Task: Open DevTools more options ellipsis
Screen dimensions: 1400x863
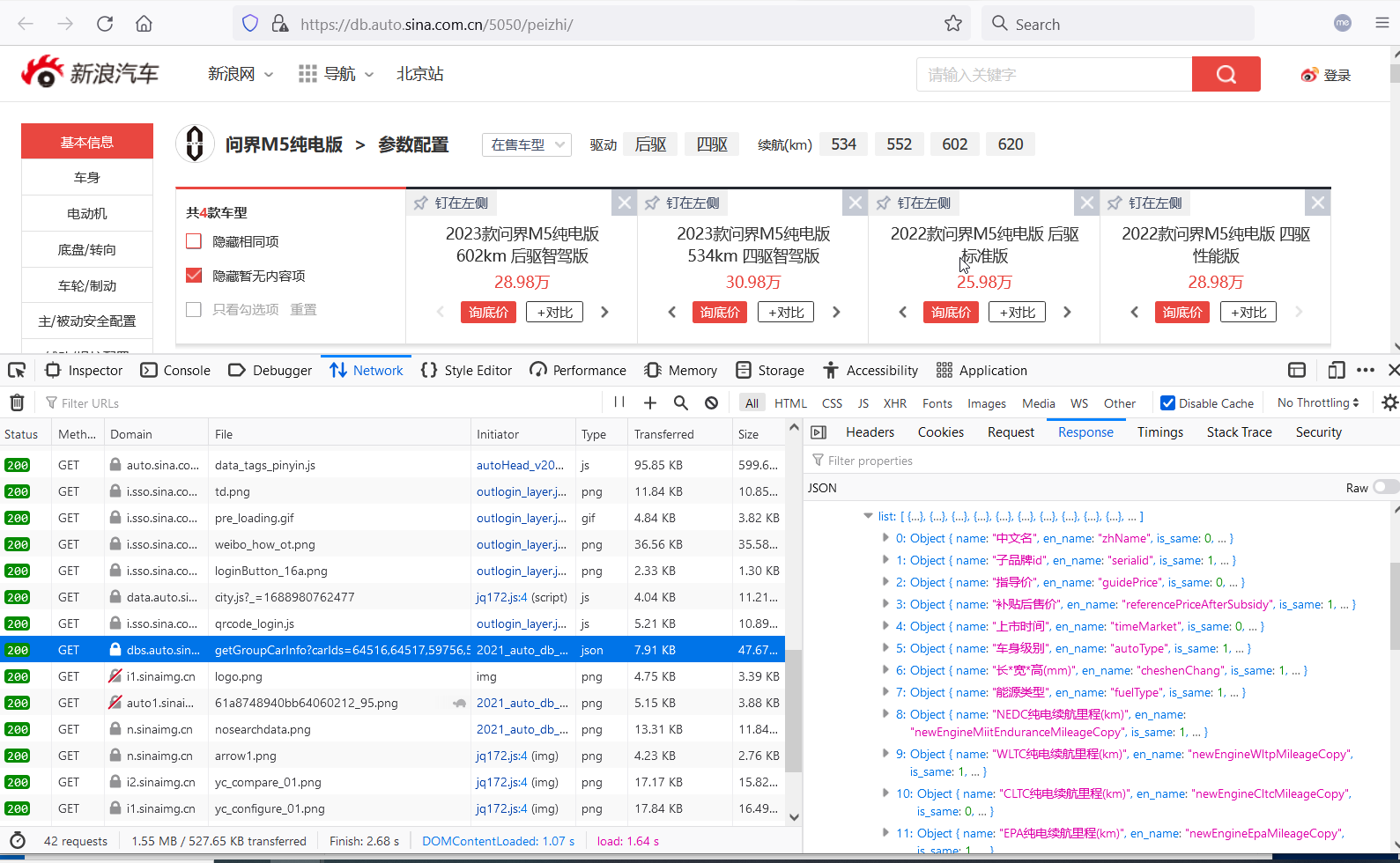Action: 1366,370
